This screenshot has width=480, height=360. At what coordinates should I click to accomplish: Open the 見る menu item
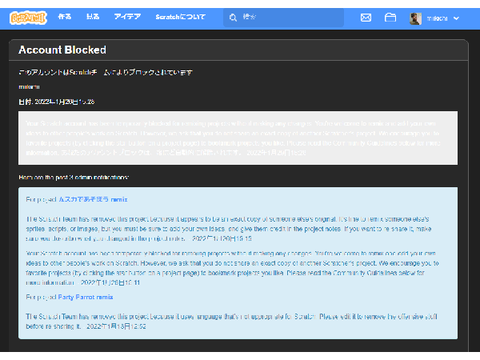93,17
